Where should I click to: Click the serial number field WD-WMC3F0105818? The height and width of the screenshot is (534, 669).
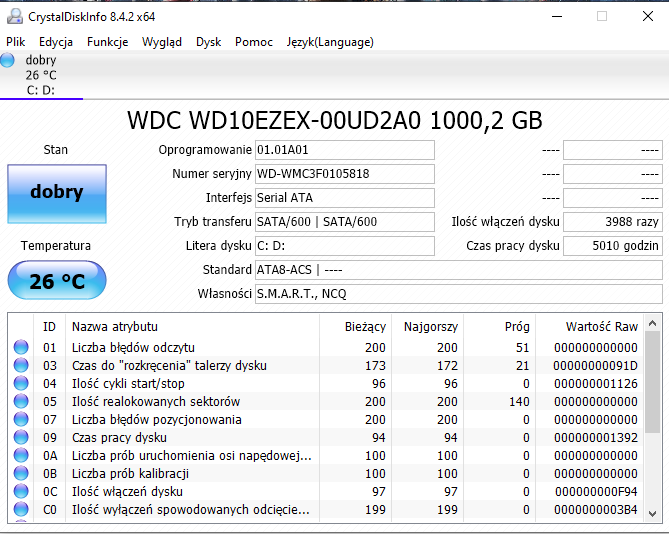point(345,174)
